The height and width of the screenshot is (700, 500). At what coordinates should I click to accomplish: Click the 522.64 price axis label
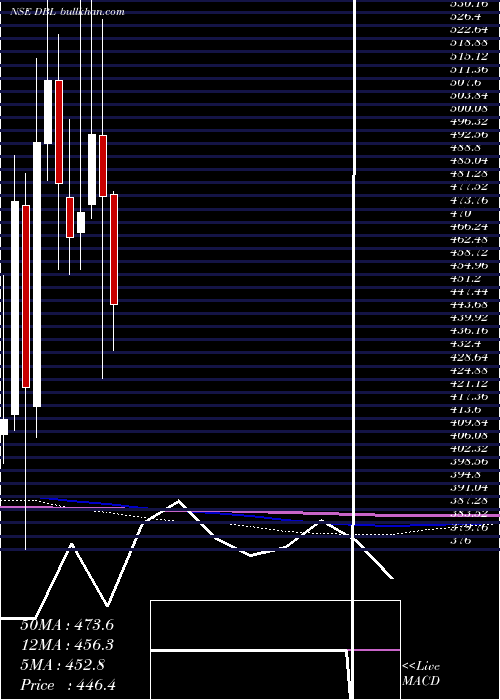[x=470, y=30]
